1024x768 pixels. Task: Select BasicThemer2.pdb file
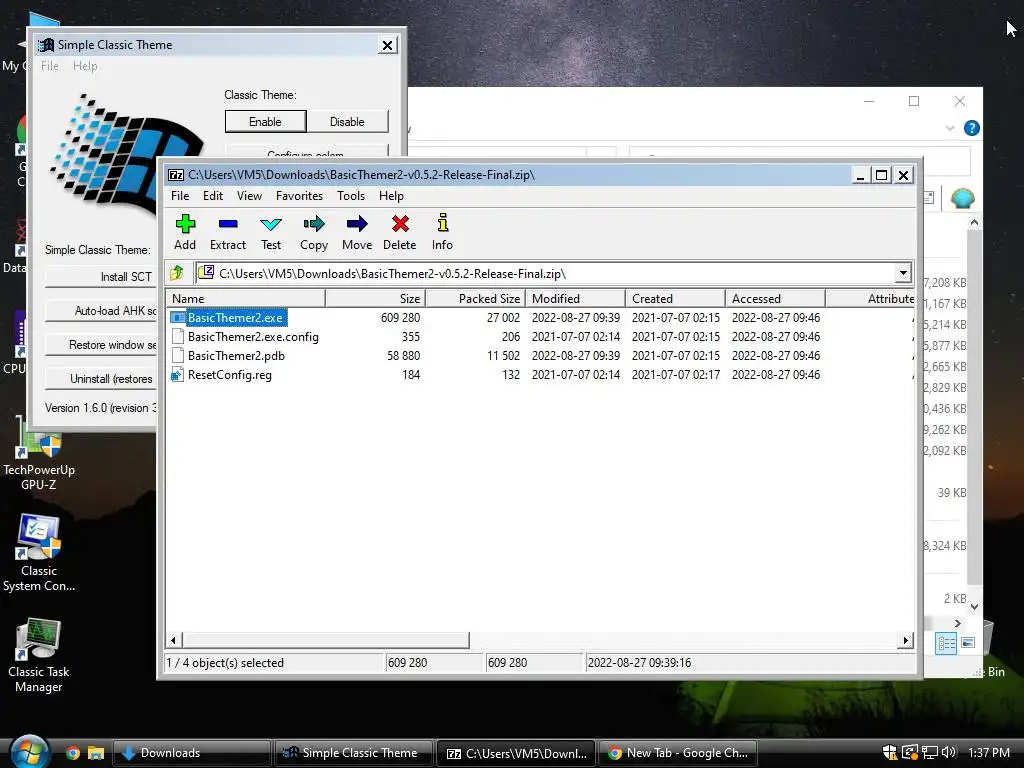[x=541, y=355]
